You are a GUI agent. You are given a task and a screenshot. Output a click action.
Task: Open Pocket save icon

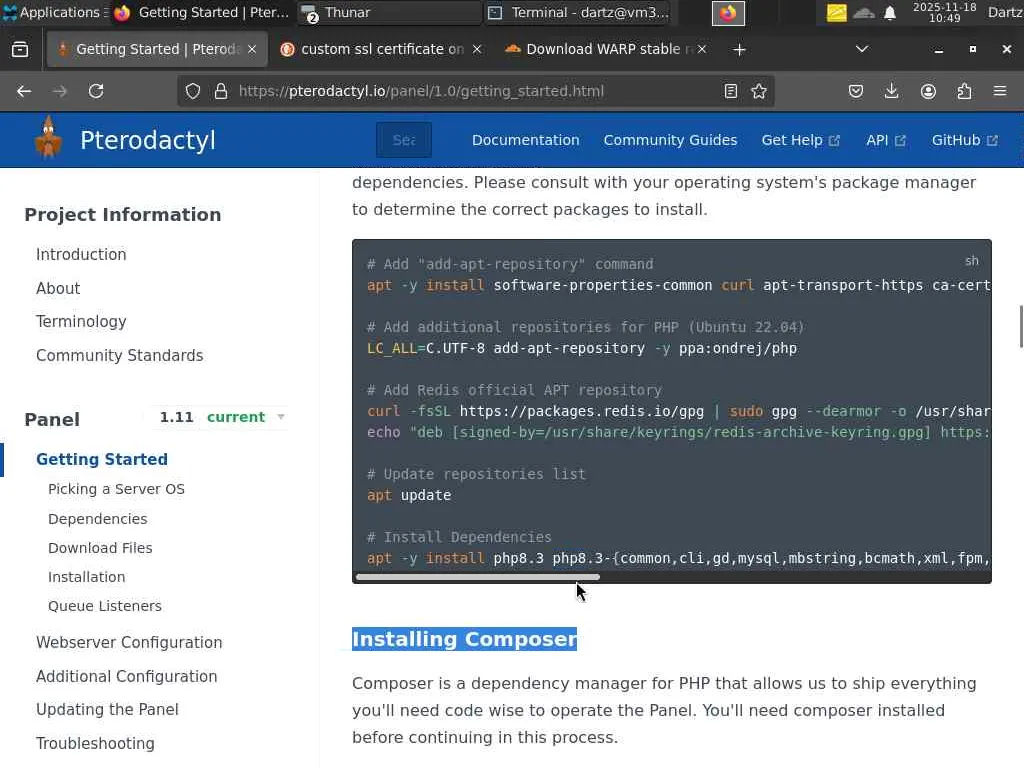[x=856, y=91]
